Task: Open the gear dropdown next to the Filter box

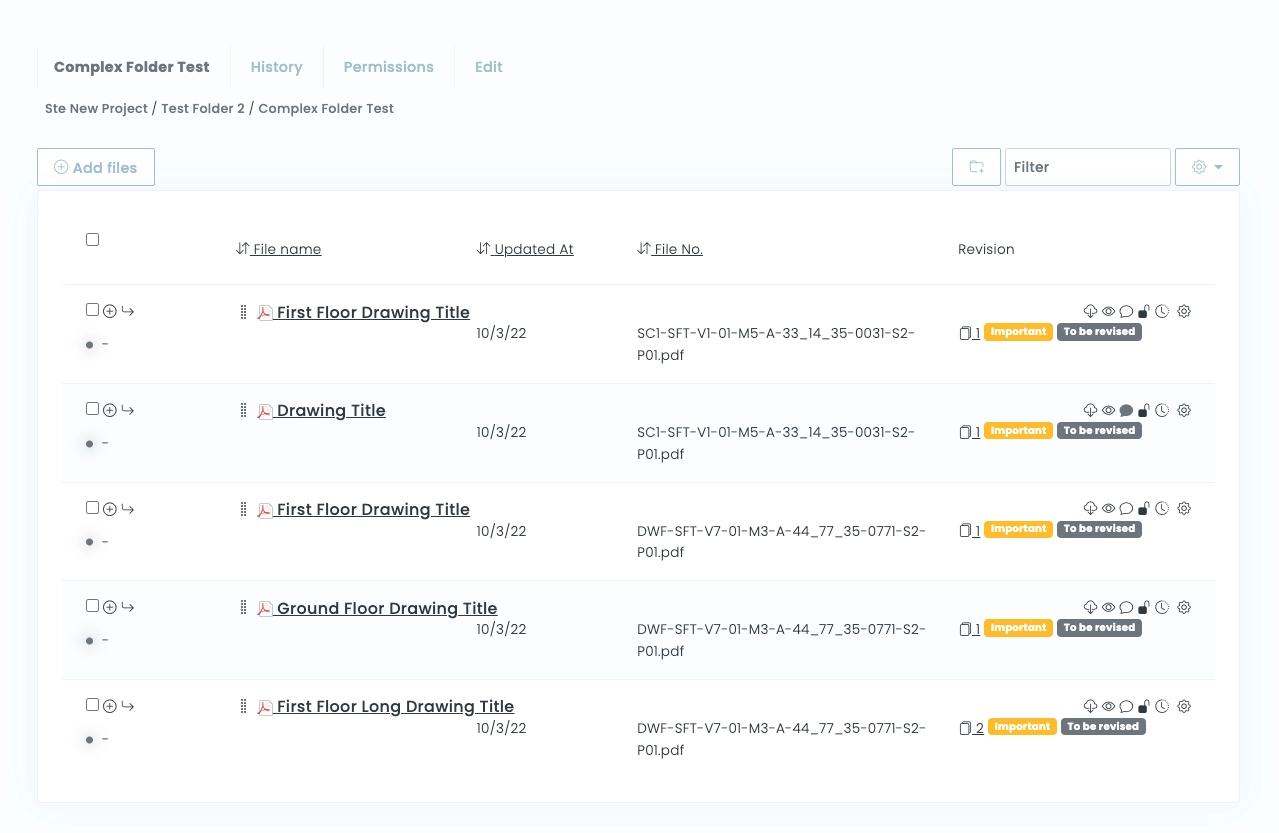Action: pyautogui.click(x=1207, y=167)
